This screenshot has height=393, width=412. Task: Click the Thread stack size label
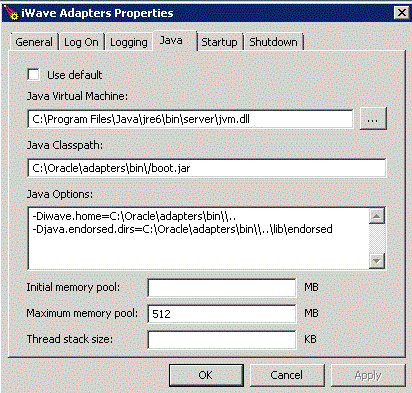pos(70,339)
